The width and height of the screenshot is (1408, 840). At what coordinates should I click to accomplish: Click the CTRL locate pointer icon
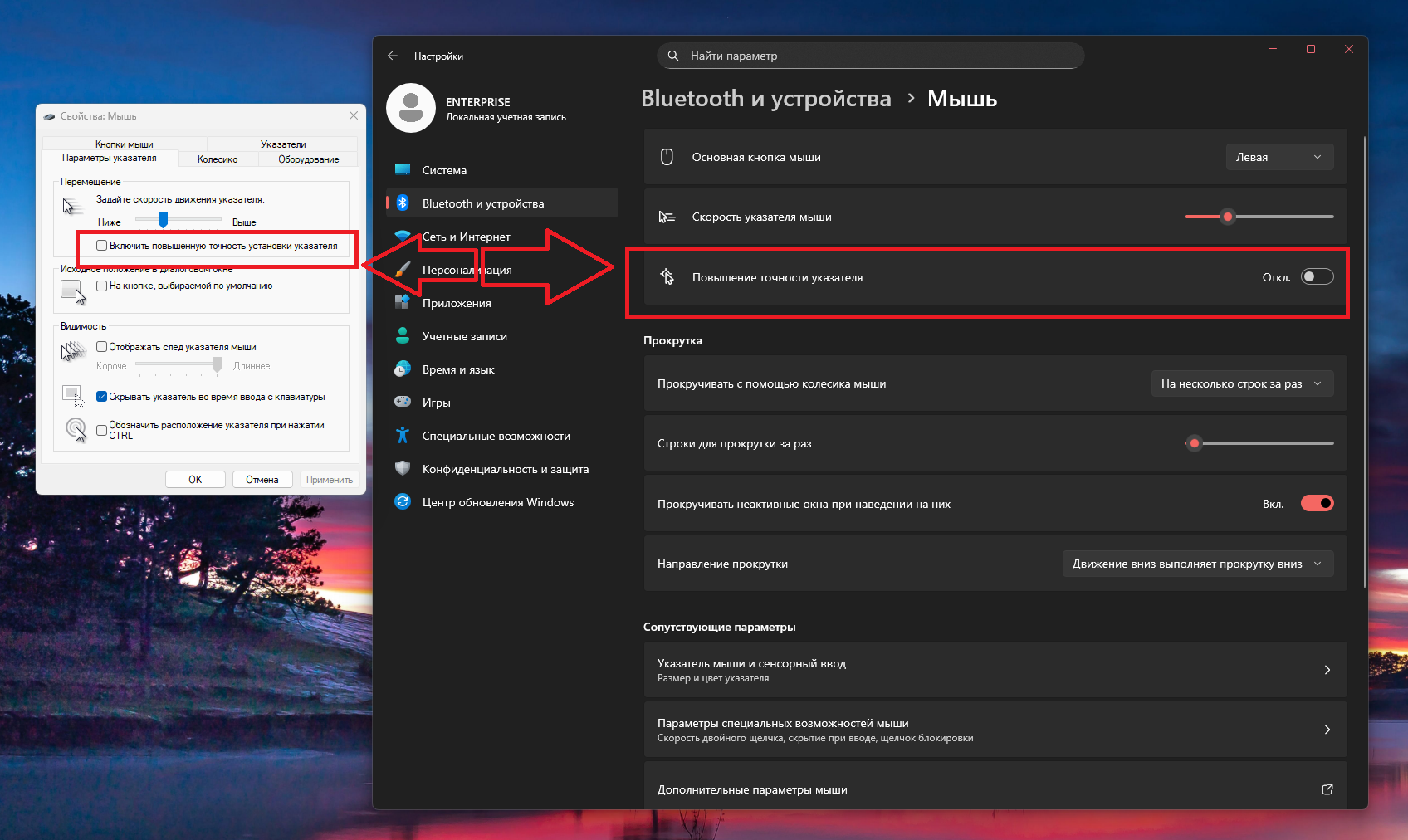click(76, 429)
